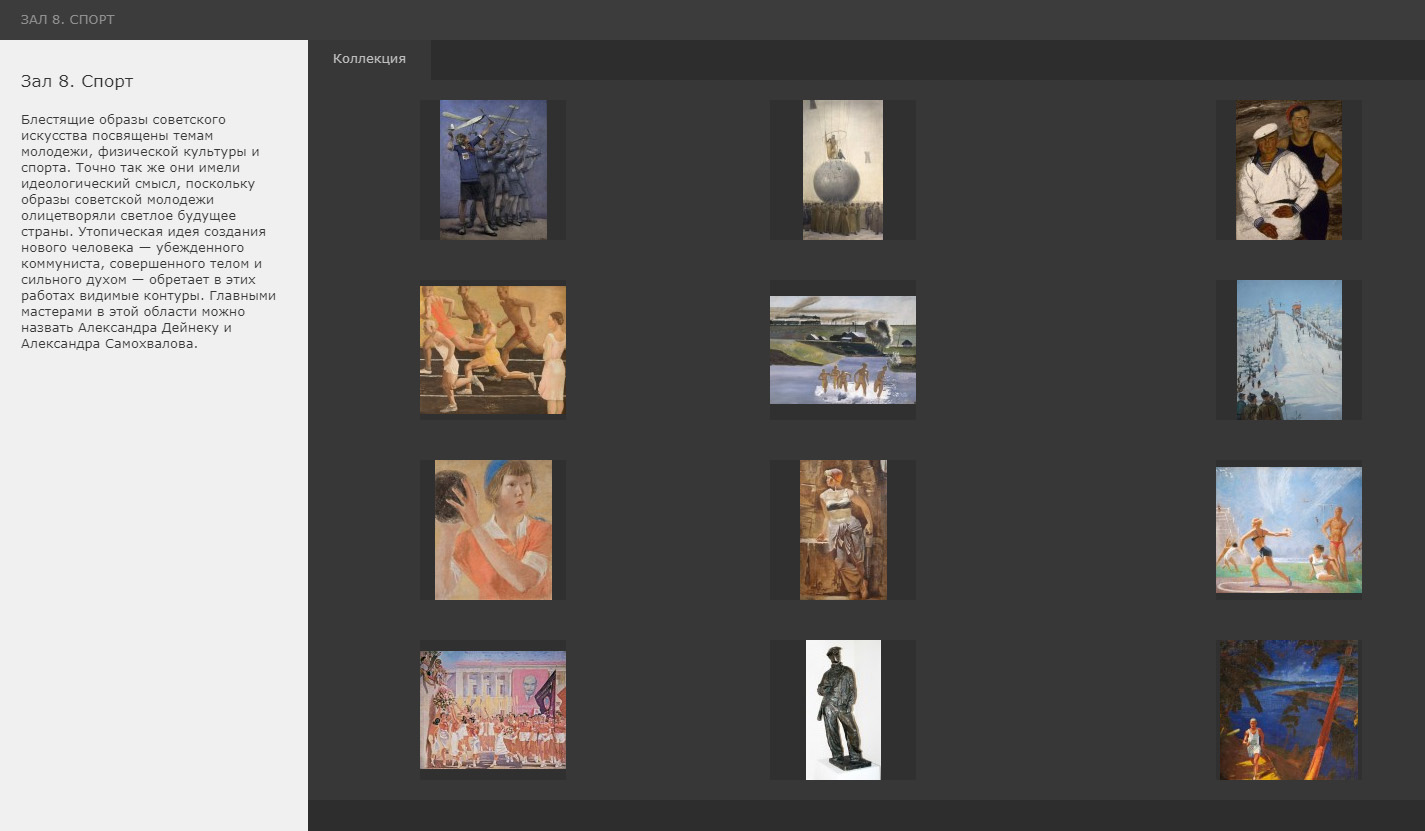
Task: Open the discus throwers painting thumbnail
Action: pos(1288,529)
